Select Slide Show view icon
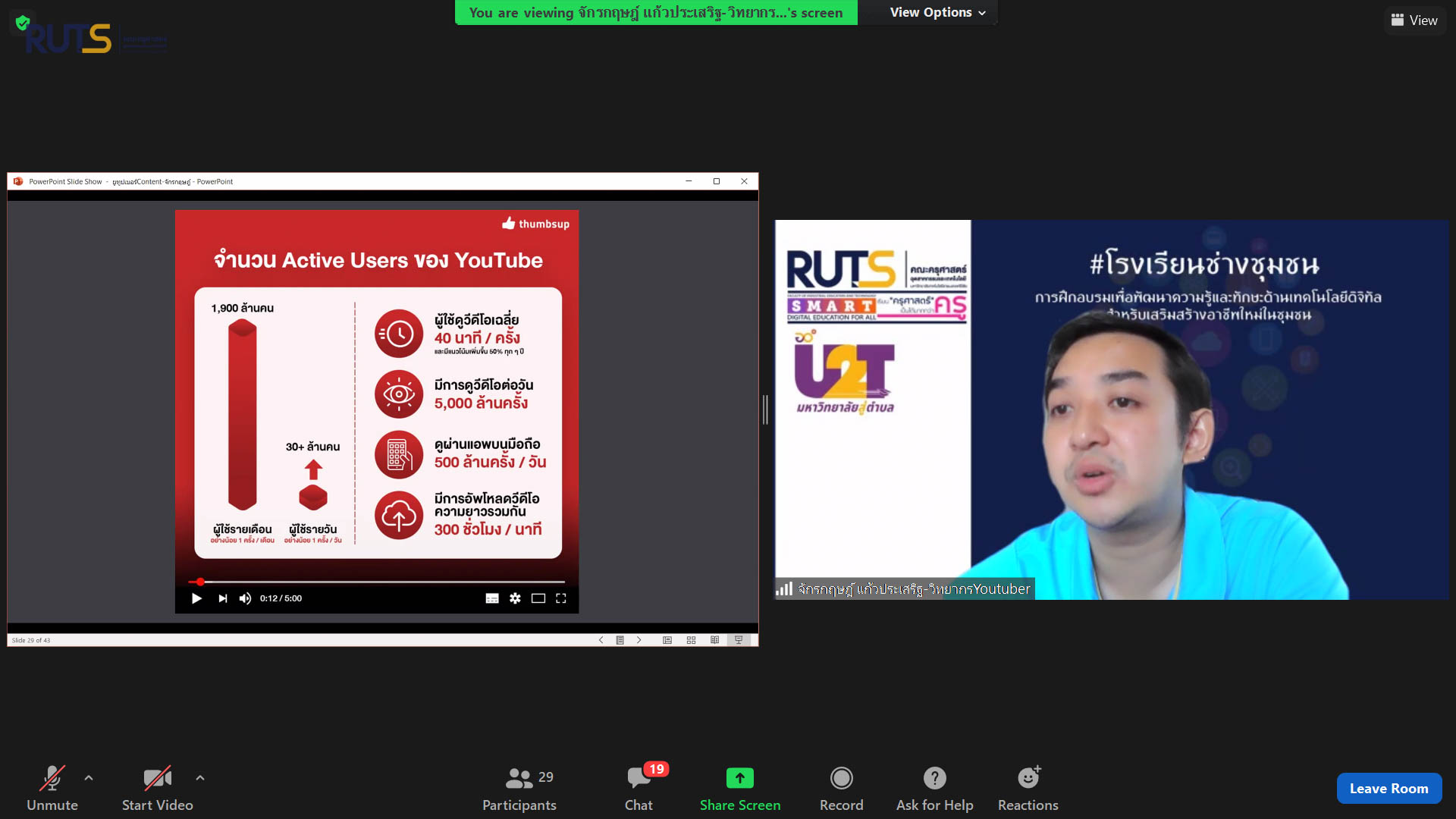The width and height of the screenshot is (1456, 819). (x=739, y=640)
